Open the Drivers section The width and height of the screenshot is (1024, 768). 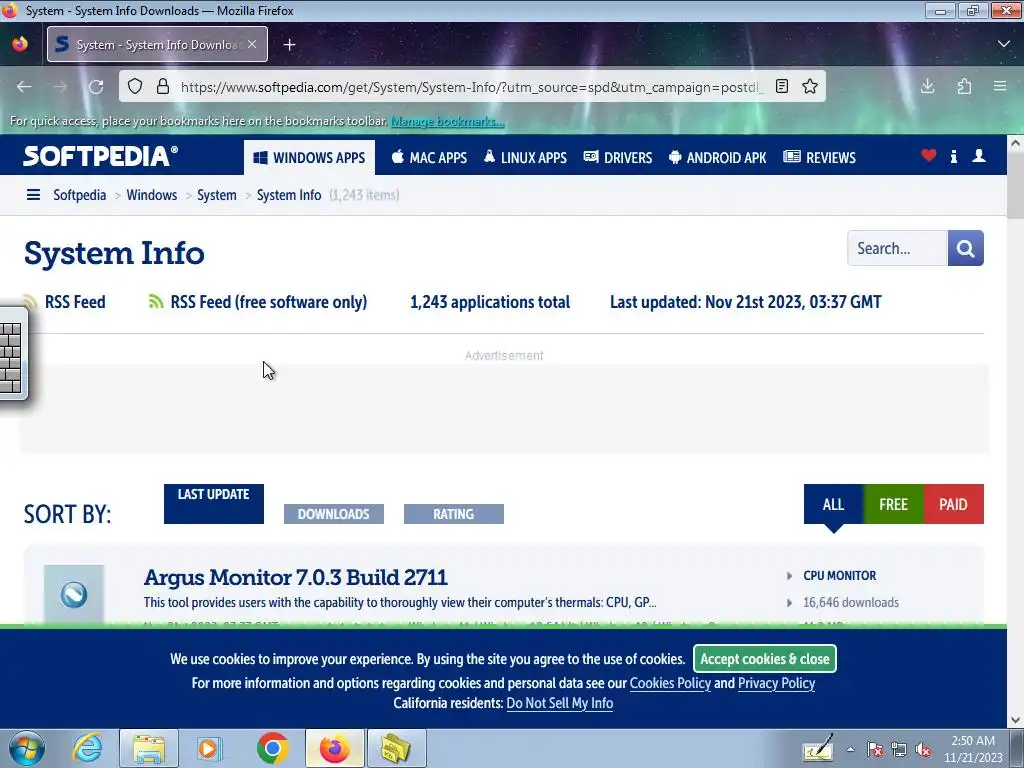coord(618,157)
